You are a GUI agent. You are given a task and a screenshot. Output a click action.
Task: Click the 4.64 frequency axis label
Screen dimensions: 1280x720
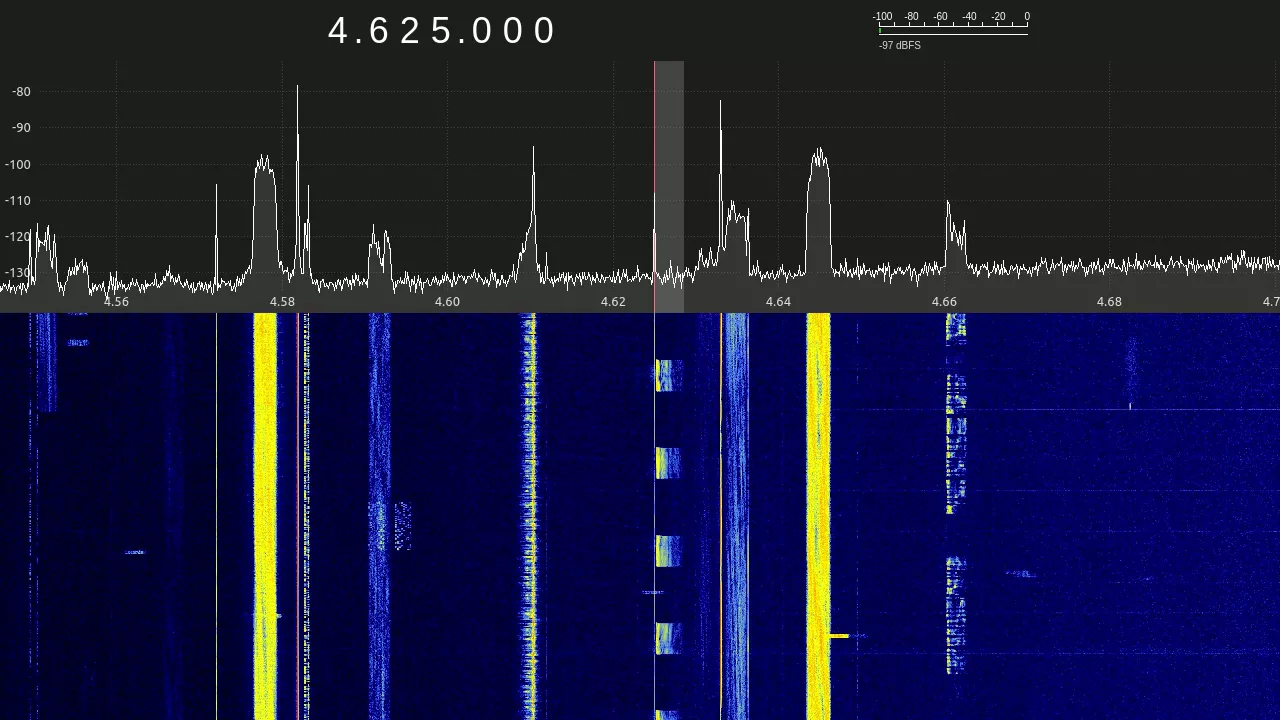(x=778, y=301)
